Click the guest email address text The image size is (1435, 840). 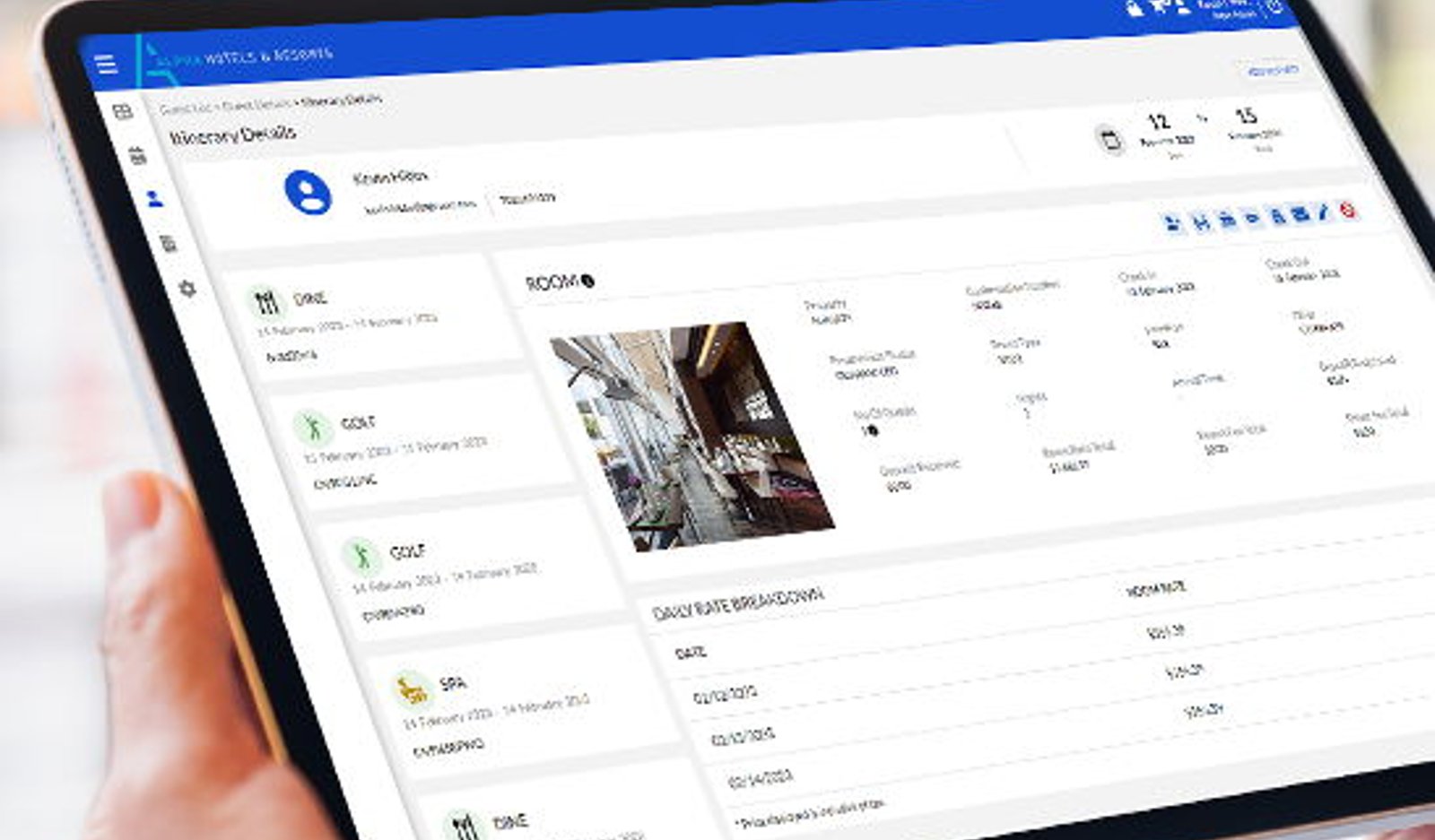[x=419, y=206]
